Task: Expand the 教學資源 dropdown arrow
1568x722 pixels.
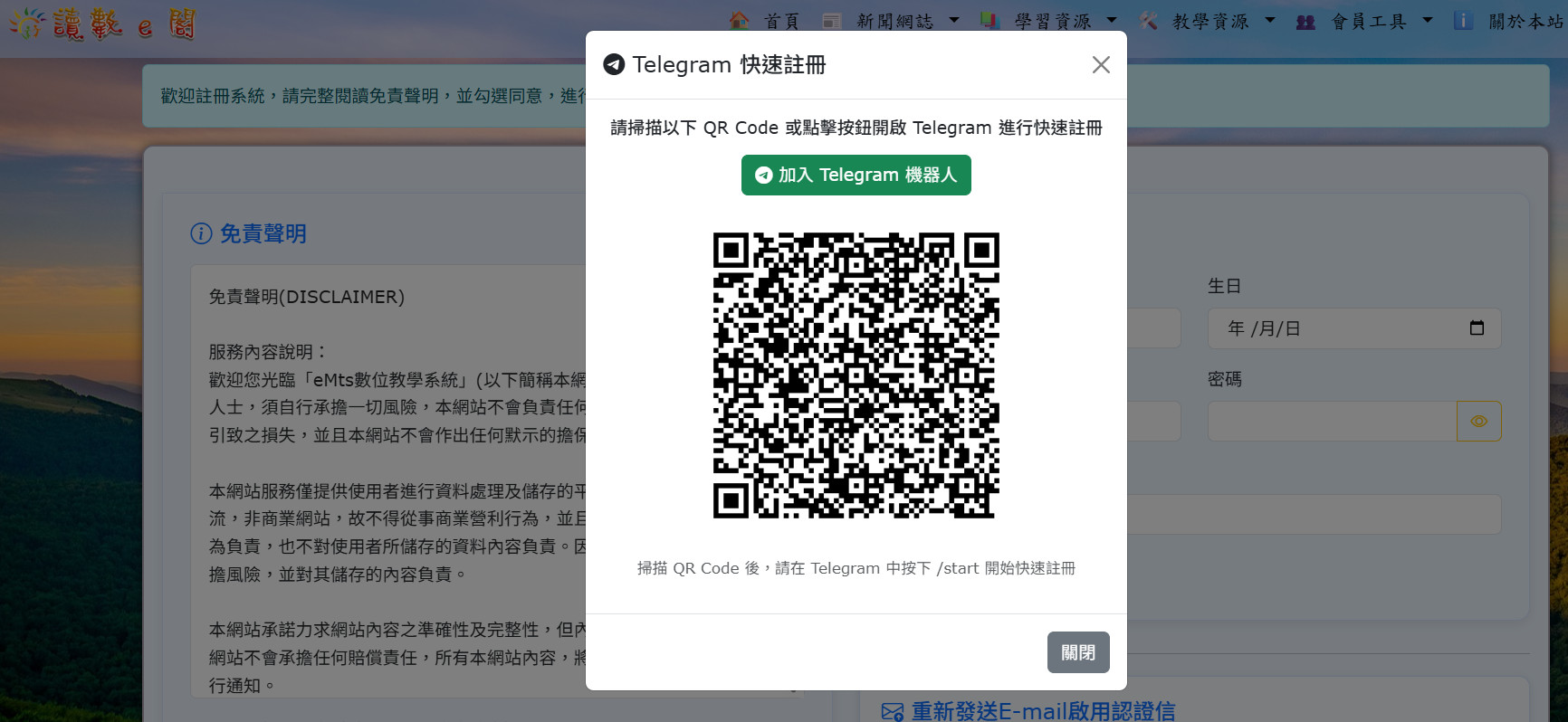Action: coord(1270,20)
